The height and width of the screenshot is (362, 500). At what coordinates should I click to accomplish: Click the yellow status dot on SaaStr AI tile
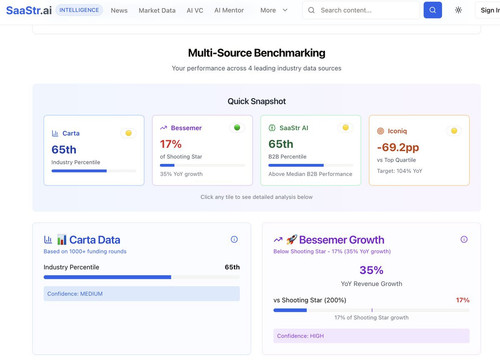point(346,127)
